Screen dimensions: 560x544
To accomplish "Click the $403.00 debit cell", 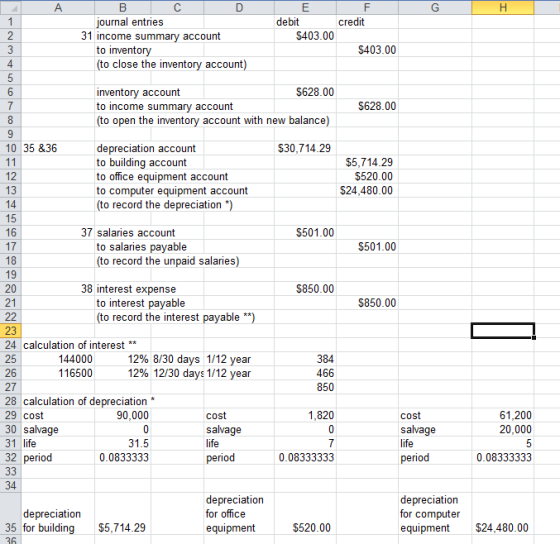I will tap(305, 36).
